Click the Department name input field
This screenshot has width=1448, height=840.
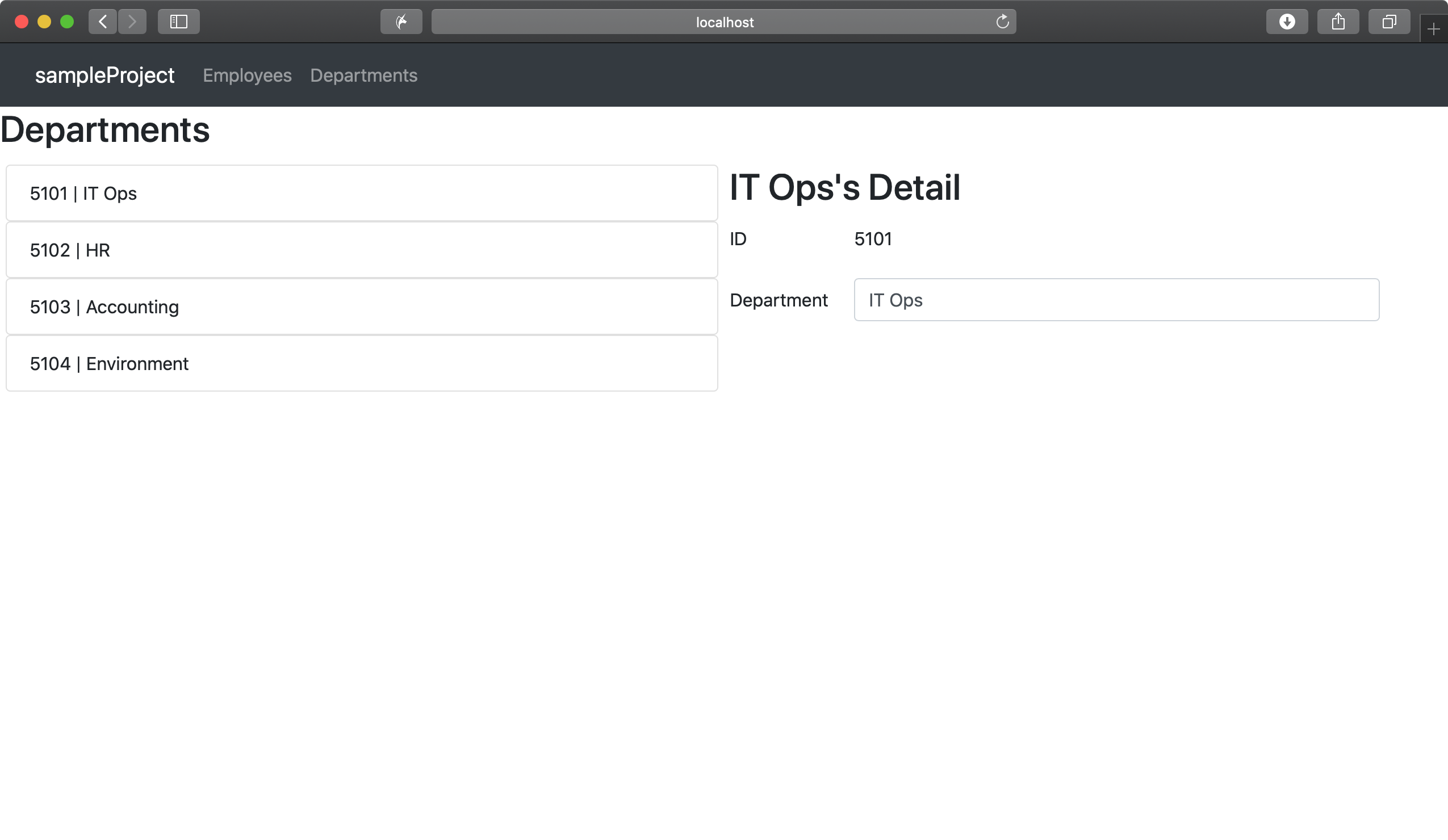[1116, 300]
